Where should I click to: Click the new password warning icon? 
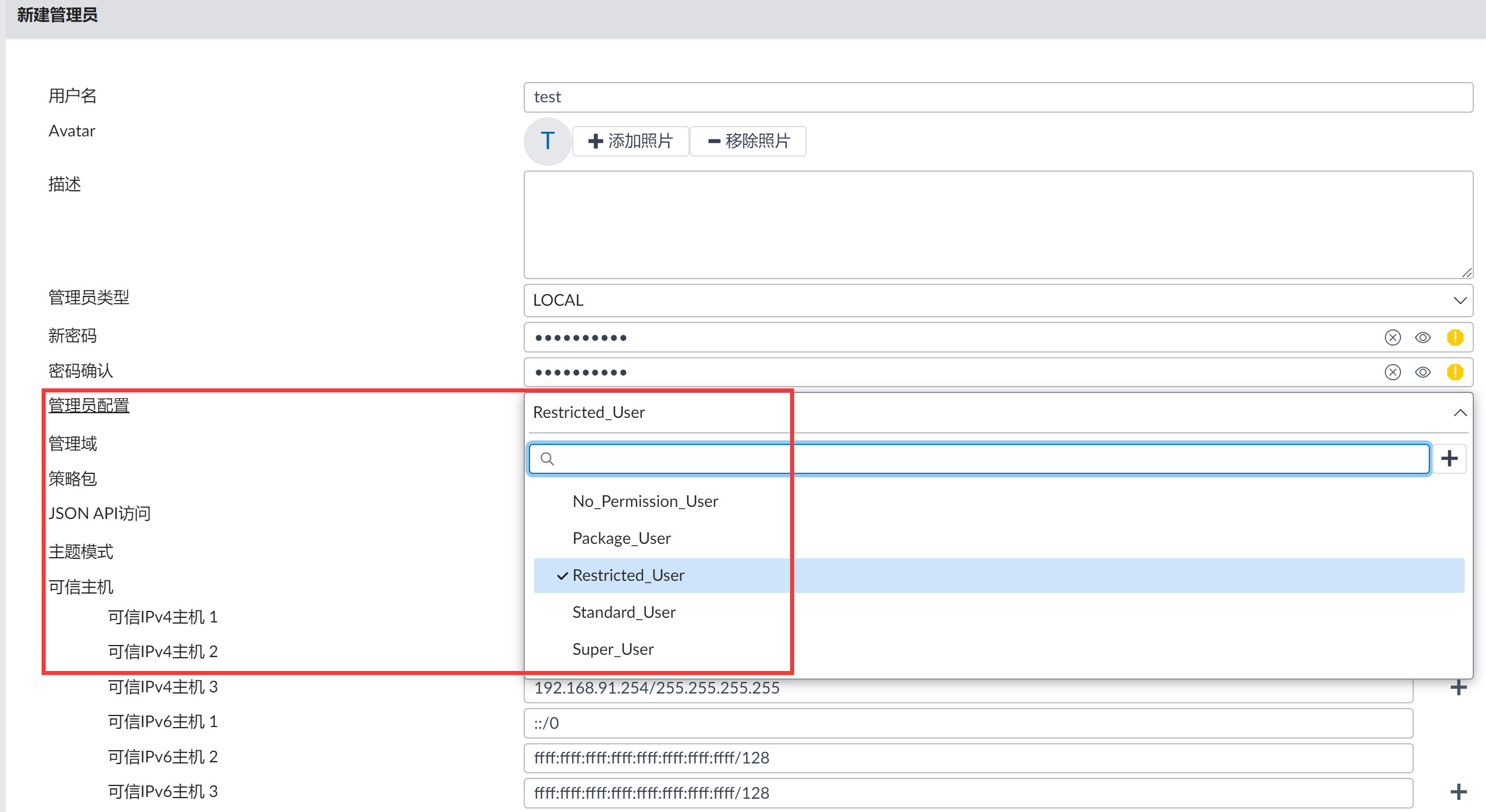pyautogui.click(x=1454, y=338)
